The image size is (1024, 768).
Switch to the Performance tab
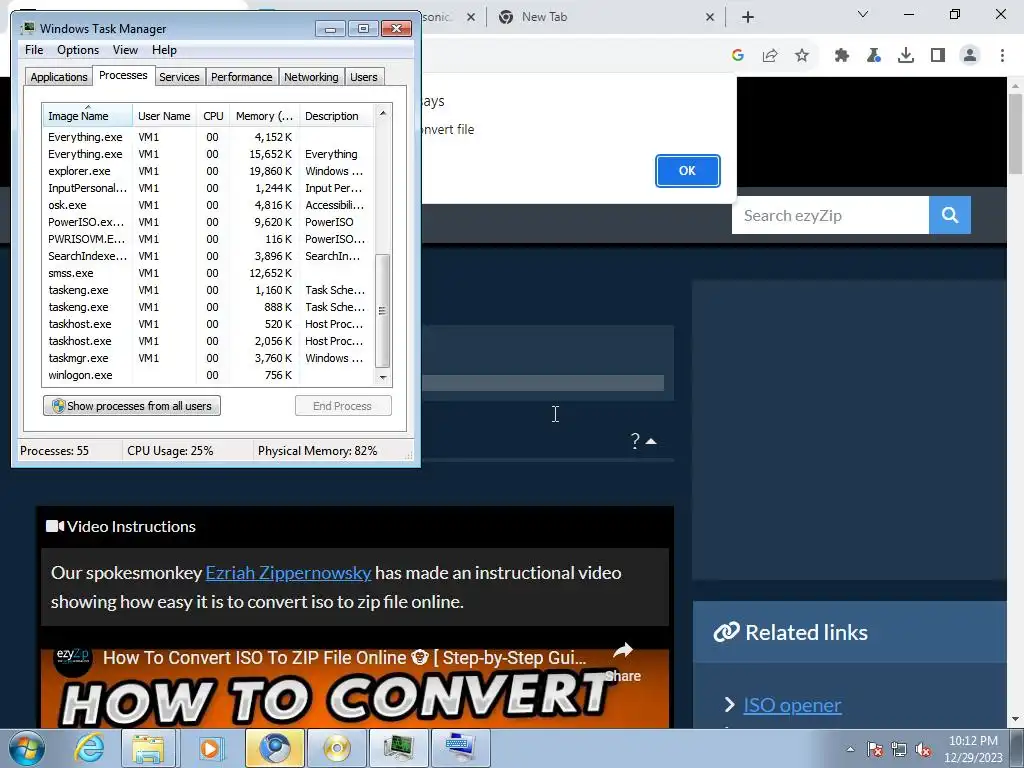241,77
